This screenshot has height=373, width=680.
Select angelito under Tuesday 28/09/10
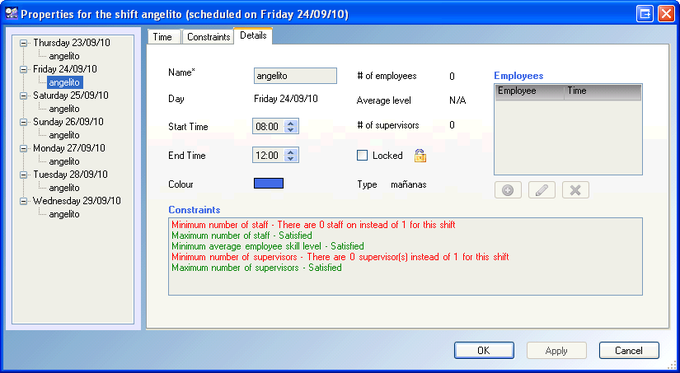(x=64, y=188)
